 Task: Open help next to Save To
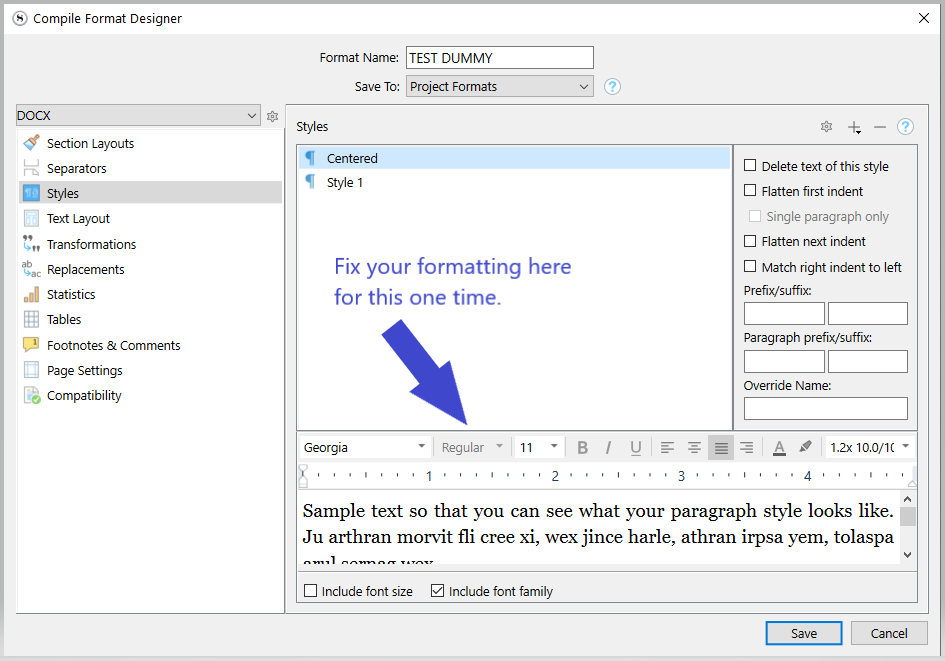612,87
